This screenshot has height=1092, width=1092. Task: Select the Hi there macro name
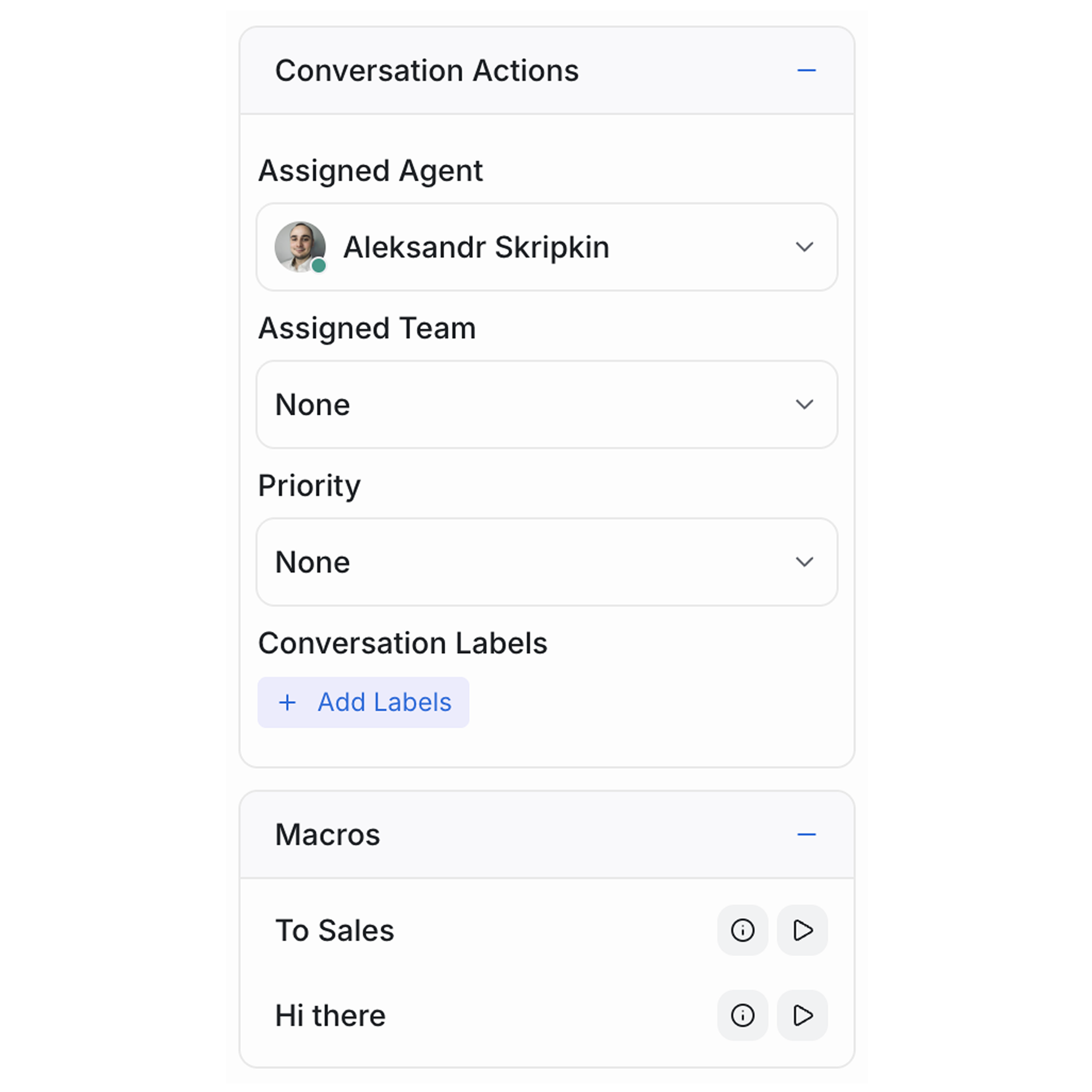click(330, 1015)
